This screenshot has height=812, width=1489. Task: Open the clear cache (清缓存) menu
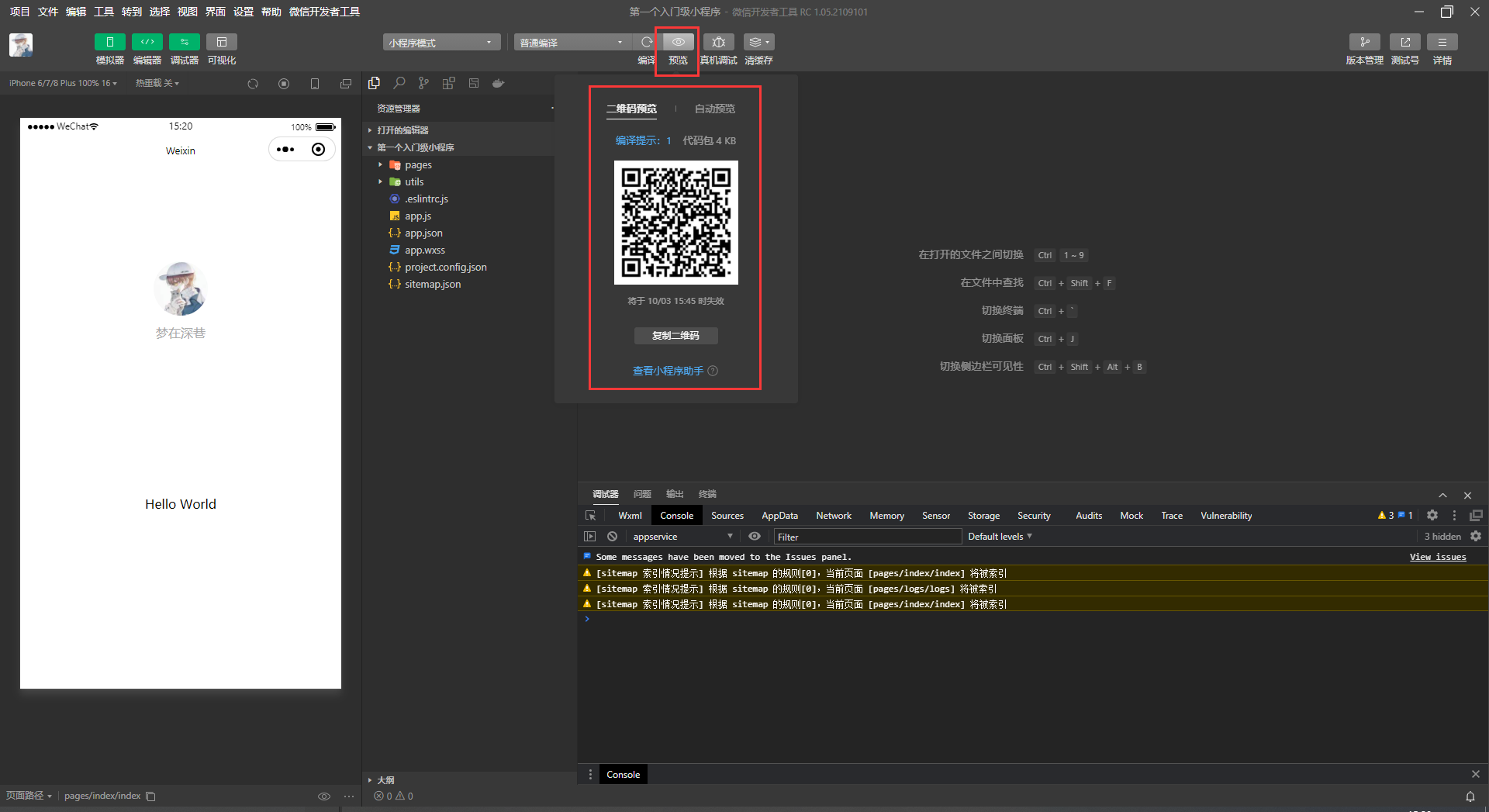(758, 42)
